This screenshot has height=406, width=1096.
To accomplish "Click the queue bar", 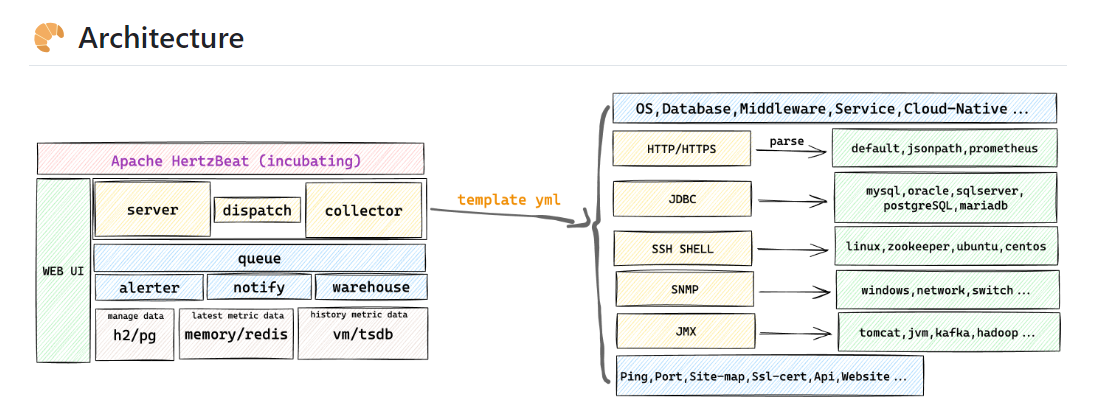I will tap(259, 258).
